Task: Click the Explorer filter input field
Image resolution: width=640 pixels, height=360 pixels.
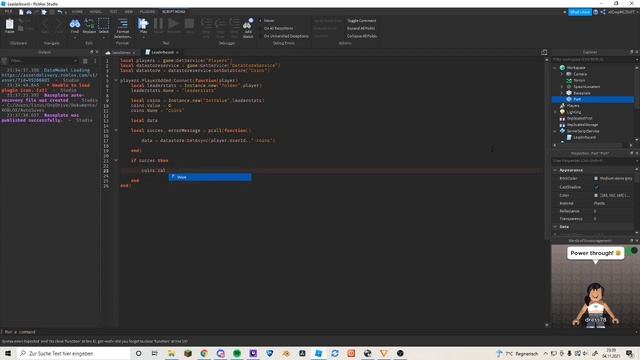Action: tap(592, 59)
